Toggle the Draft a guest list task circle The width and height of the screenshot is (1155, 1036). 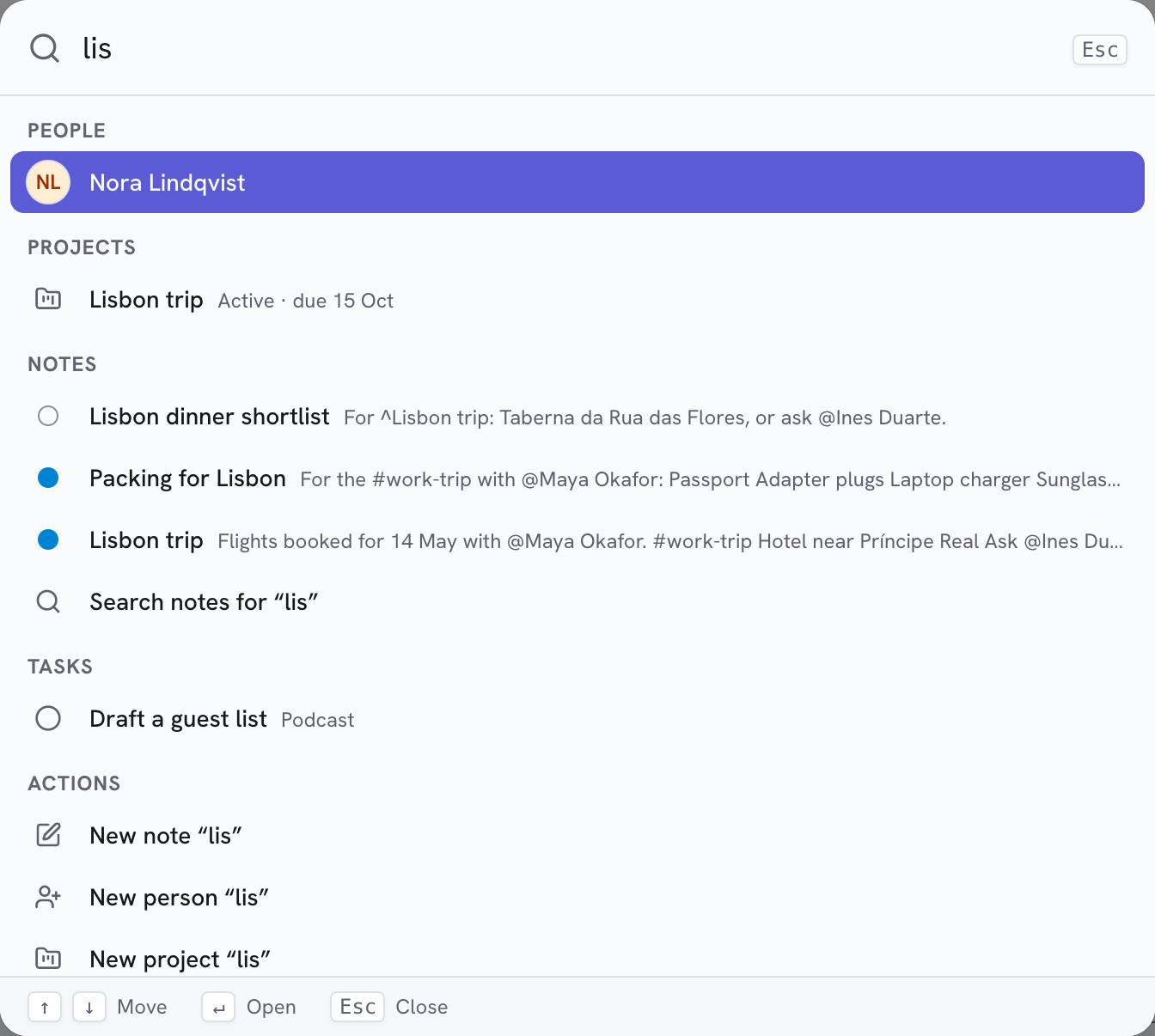pos(48,718)
